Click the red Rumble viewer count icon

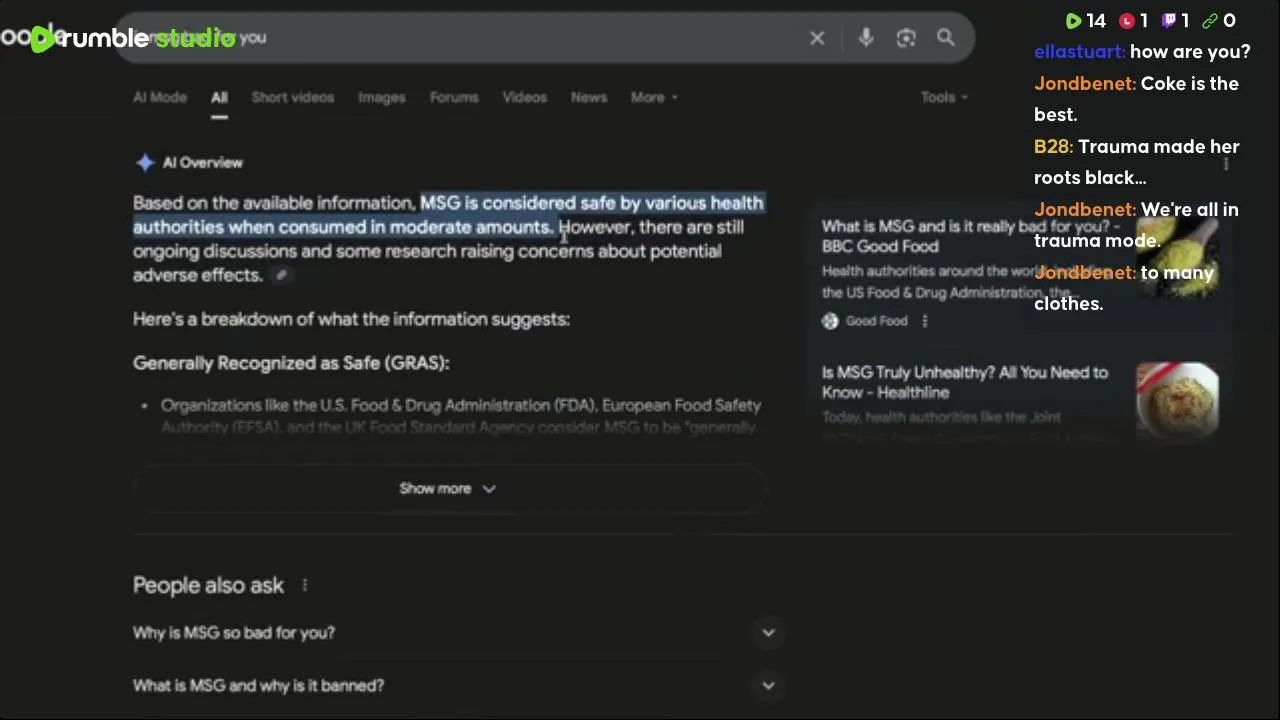1127,21
